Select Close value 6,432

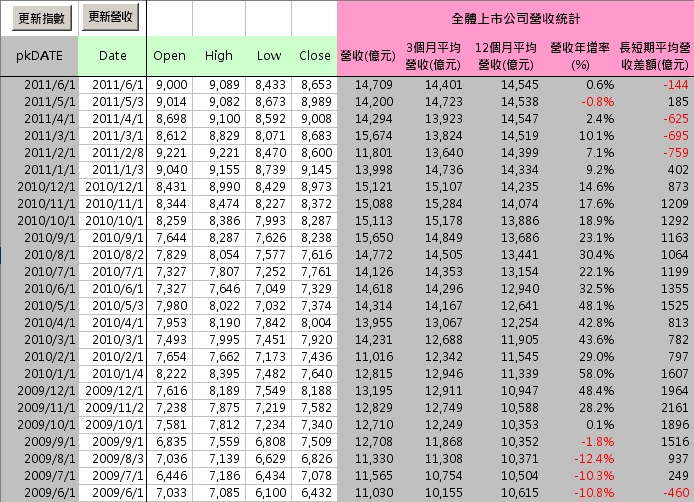(315, 493)
